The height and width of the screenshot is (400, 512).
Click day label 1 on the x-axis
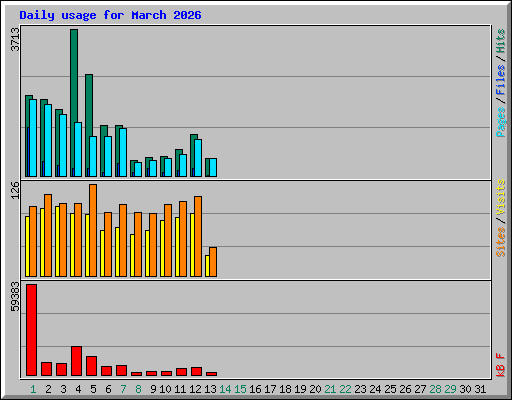[x=33, y=389]
